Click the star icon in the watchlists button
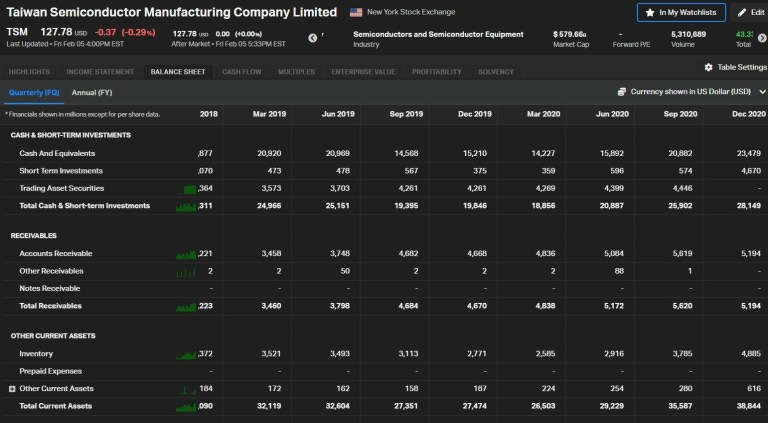The image size is (768, 423). coord(650,13)
